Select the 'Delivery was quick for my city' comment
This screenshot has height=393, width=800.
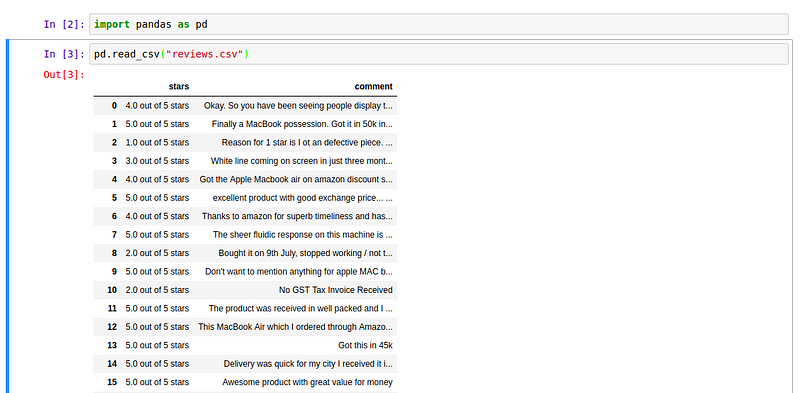point(308,363)
